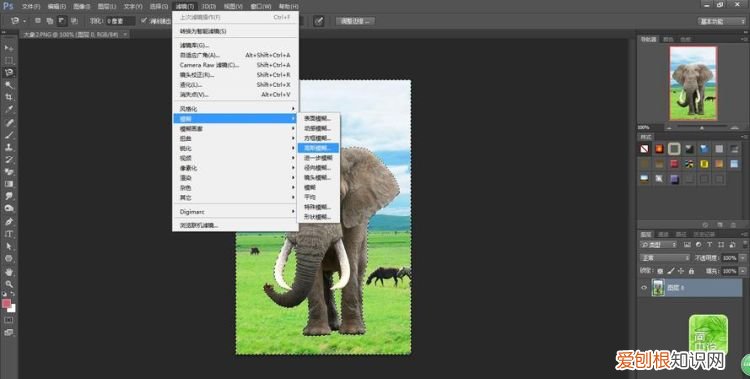This screenshot has width=750, height=379.
Task: Adjust the Navigator zoom slider
Action: coord(702,127)
